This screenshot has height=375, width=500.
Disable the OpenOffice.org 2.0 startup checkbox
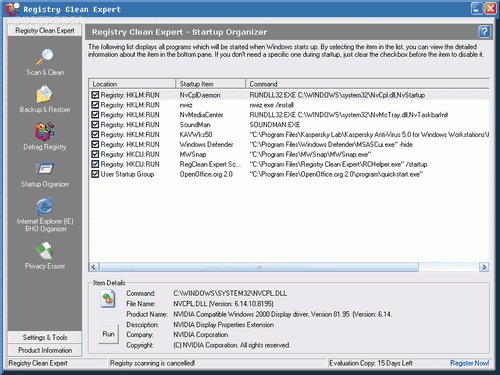tap(95, 174)
